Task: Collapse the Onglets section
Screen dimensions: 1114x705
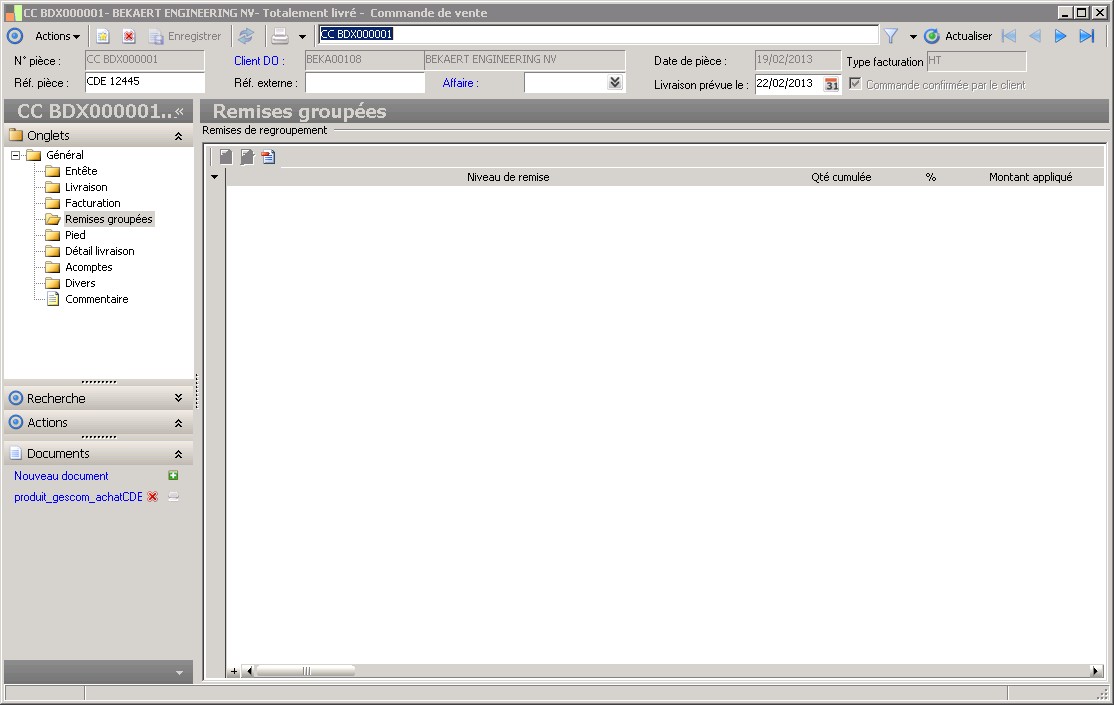Action: tap(178, 136)
